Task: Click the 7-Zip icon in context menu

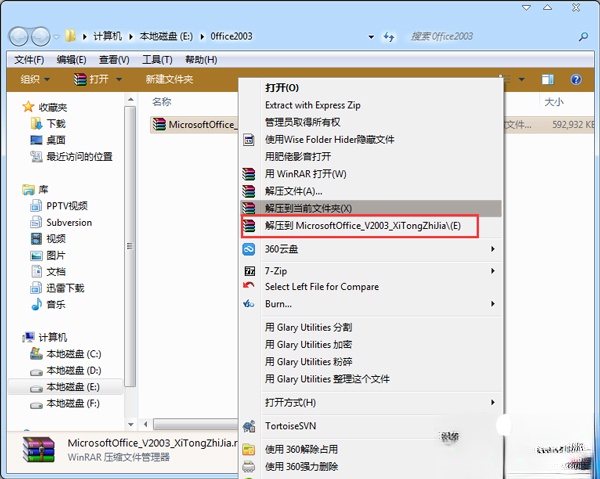Action: coord(249,271)
